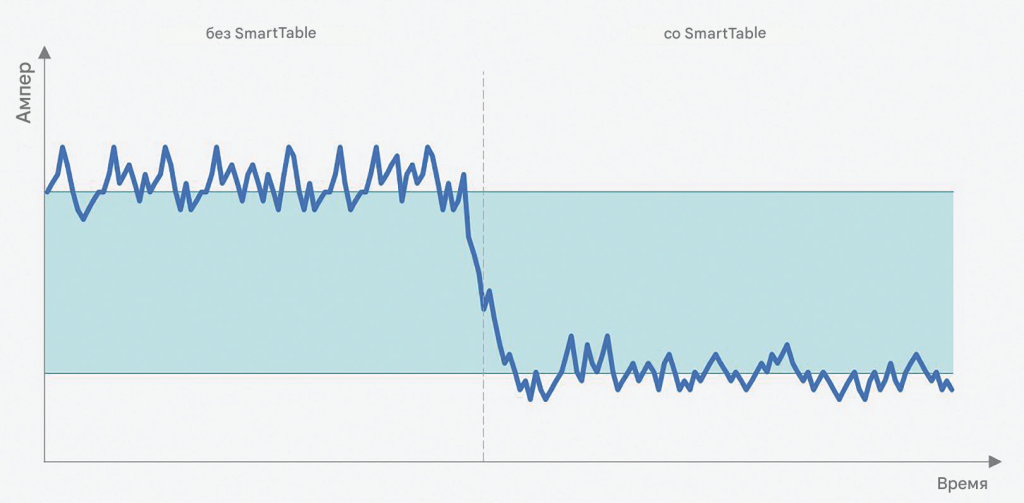The height and width of the screenshot is (503, 1024).
Task: Click the "со SmartTable" heading label
Action: [715, 33]
